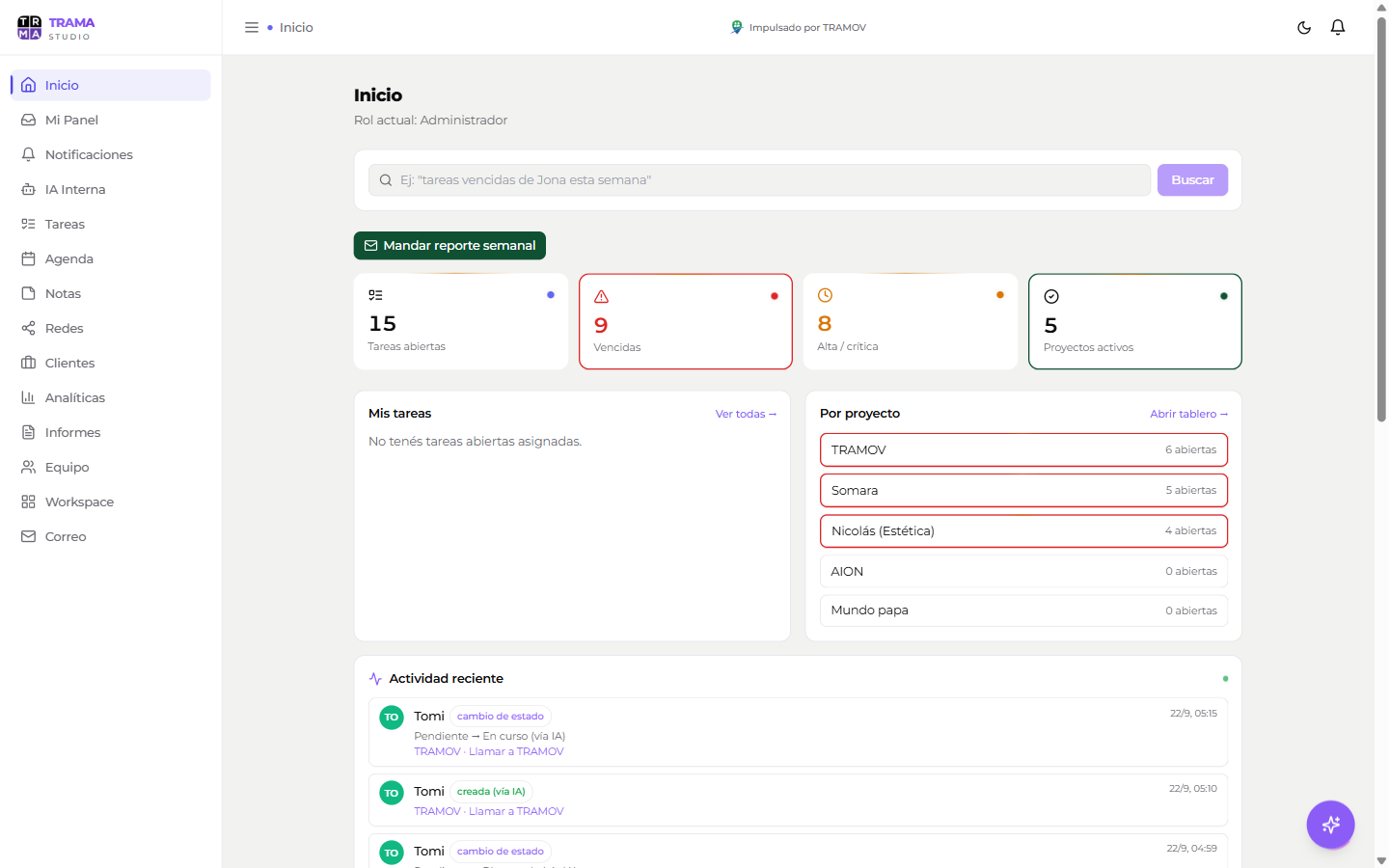The width and height of the screenshot is (1389, 868).
Task: Open the 5 Proyectos activos card
Action: tap(1135, 321)
